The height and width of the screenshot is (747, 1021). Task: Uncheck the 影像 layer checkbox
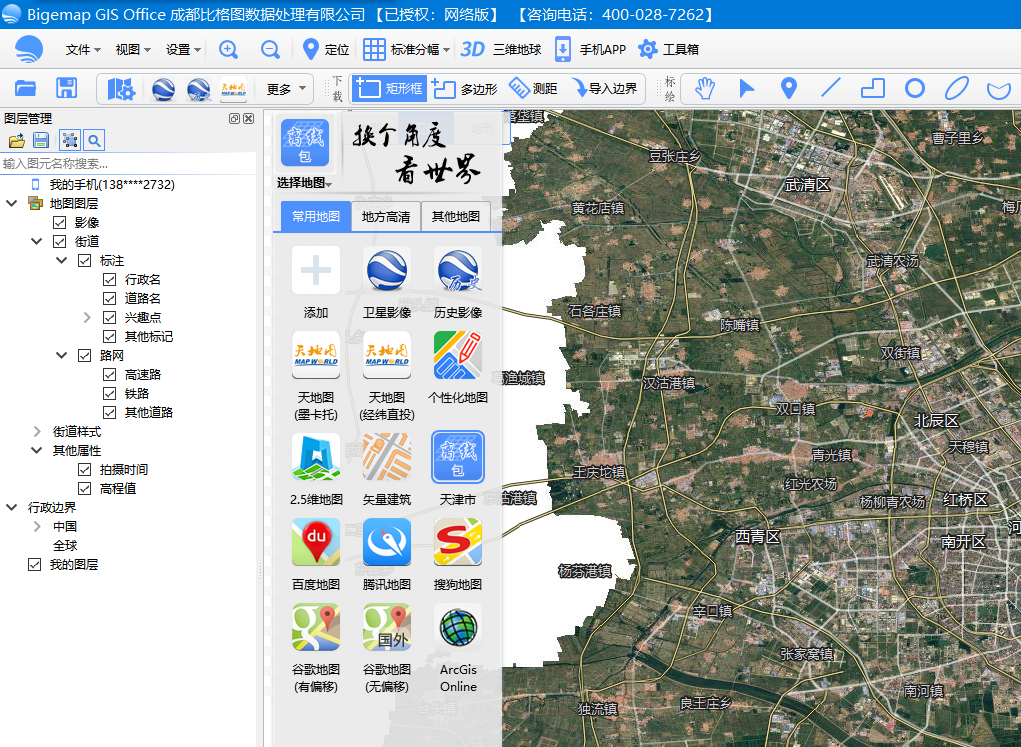point(59,223)
